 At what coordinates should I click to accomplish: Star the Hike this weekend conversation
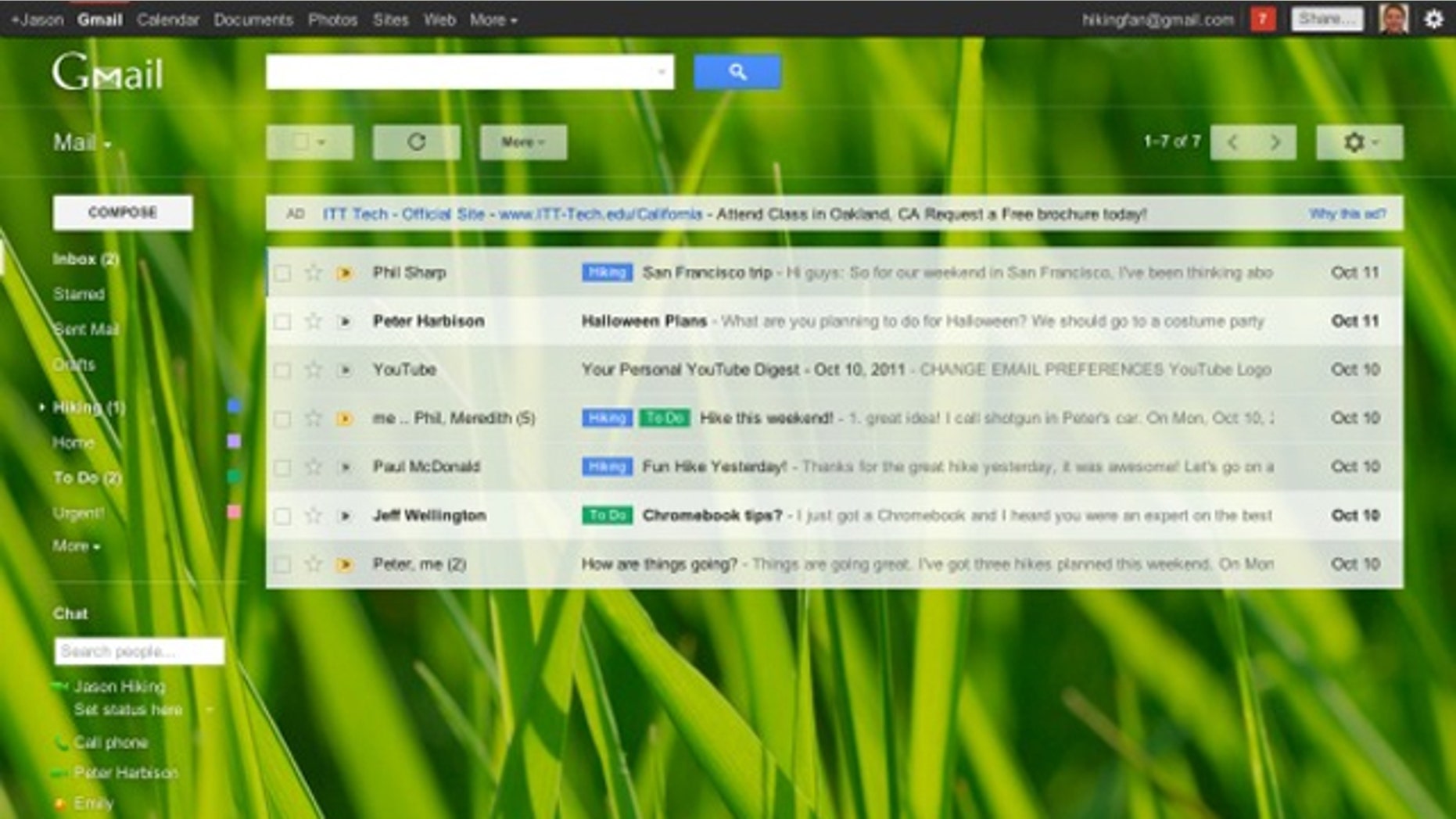(x=313, y=418)
